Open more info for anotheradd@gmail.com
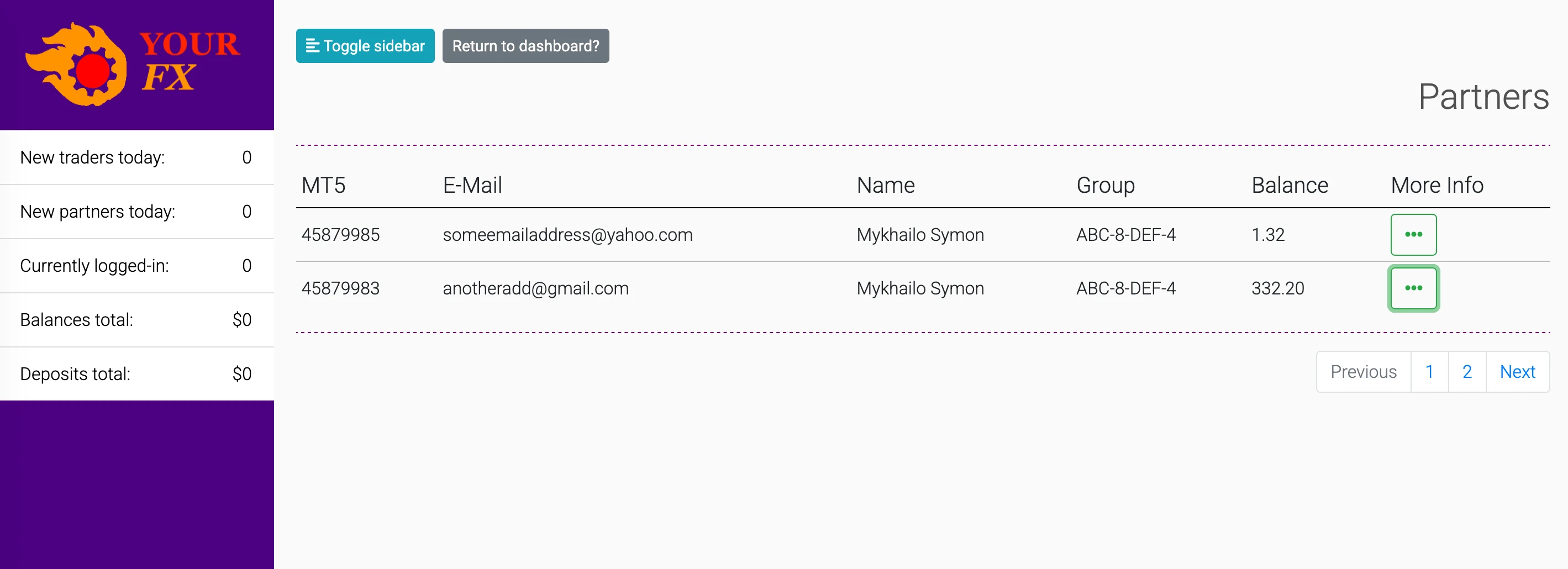The width and height of the screenshot is (1568, 569). click(x=1413, y=288)
